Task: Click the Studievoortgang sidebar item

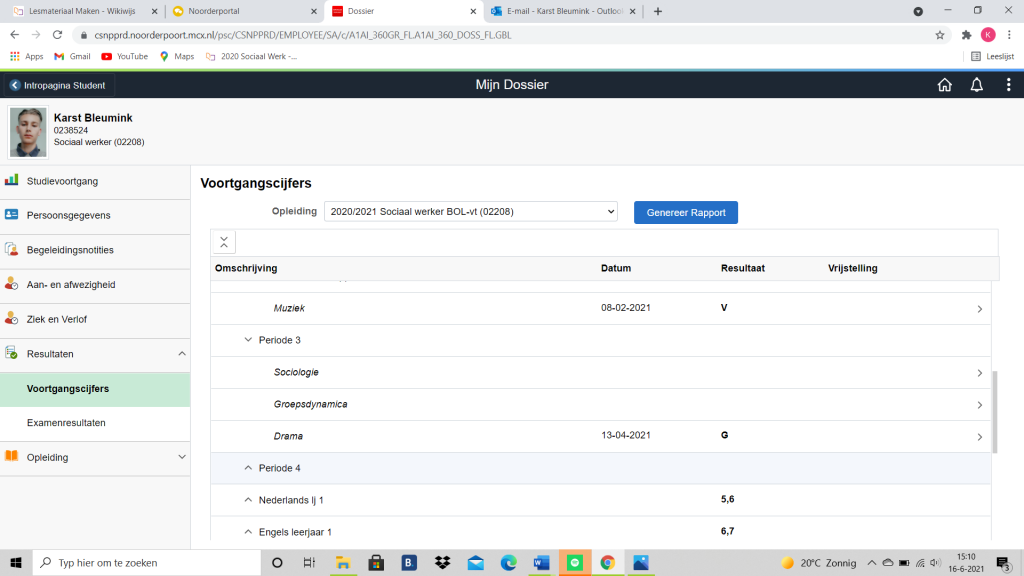Action: click(62, 181)
